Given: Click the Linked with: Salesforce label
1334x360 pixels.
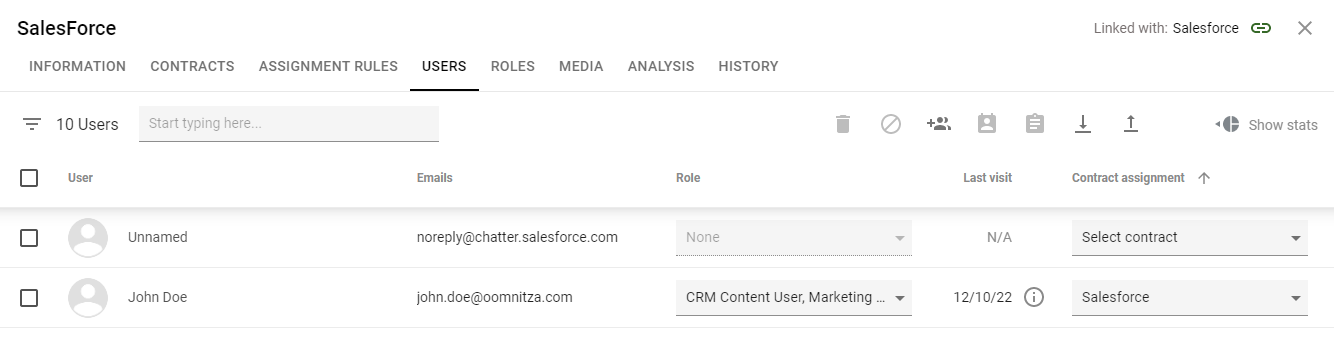Looking at the screenshot, I should [x=1166, y=28].
